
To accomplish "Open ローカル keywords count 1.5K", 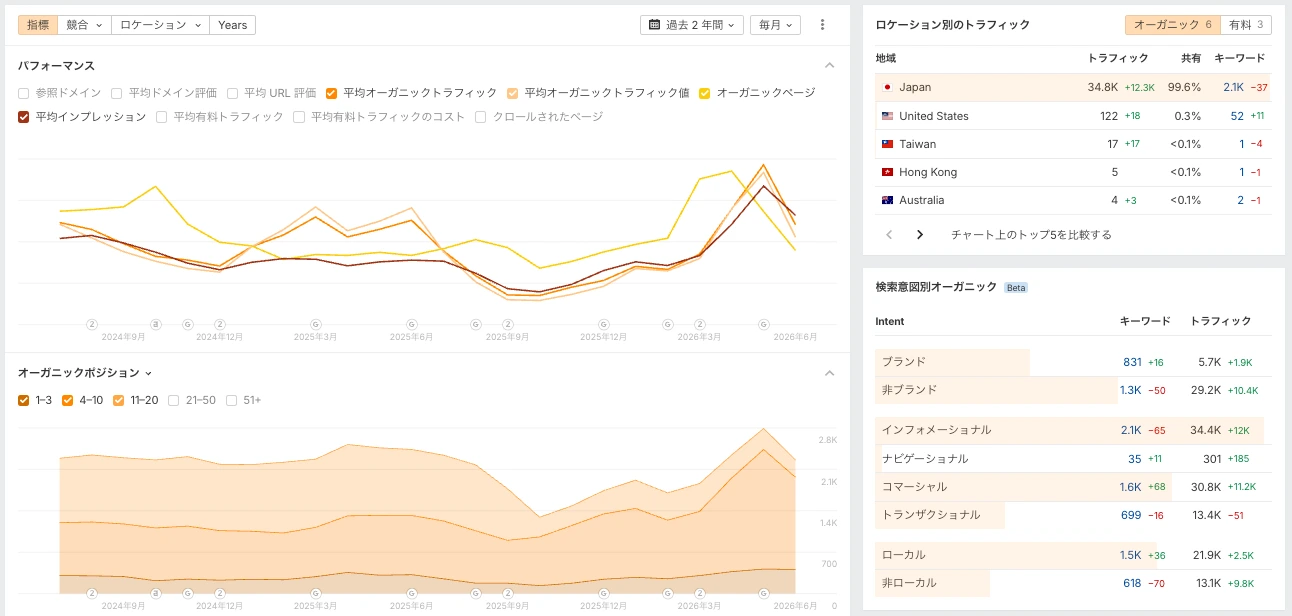I will (1131, 555).
